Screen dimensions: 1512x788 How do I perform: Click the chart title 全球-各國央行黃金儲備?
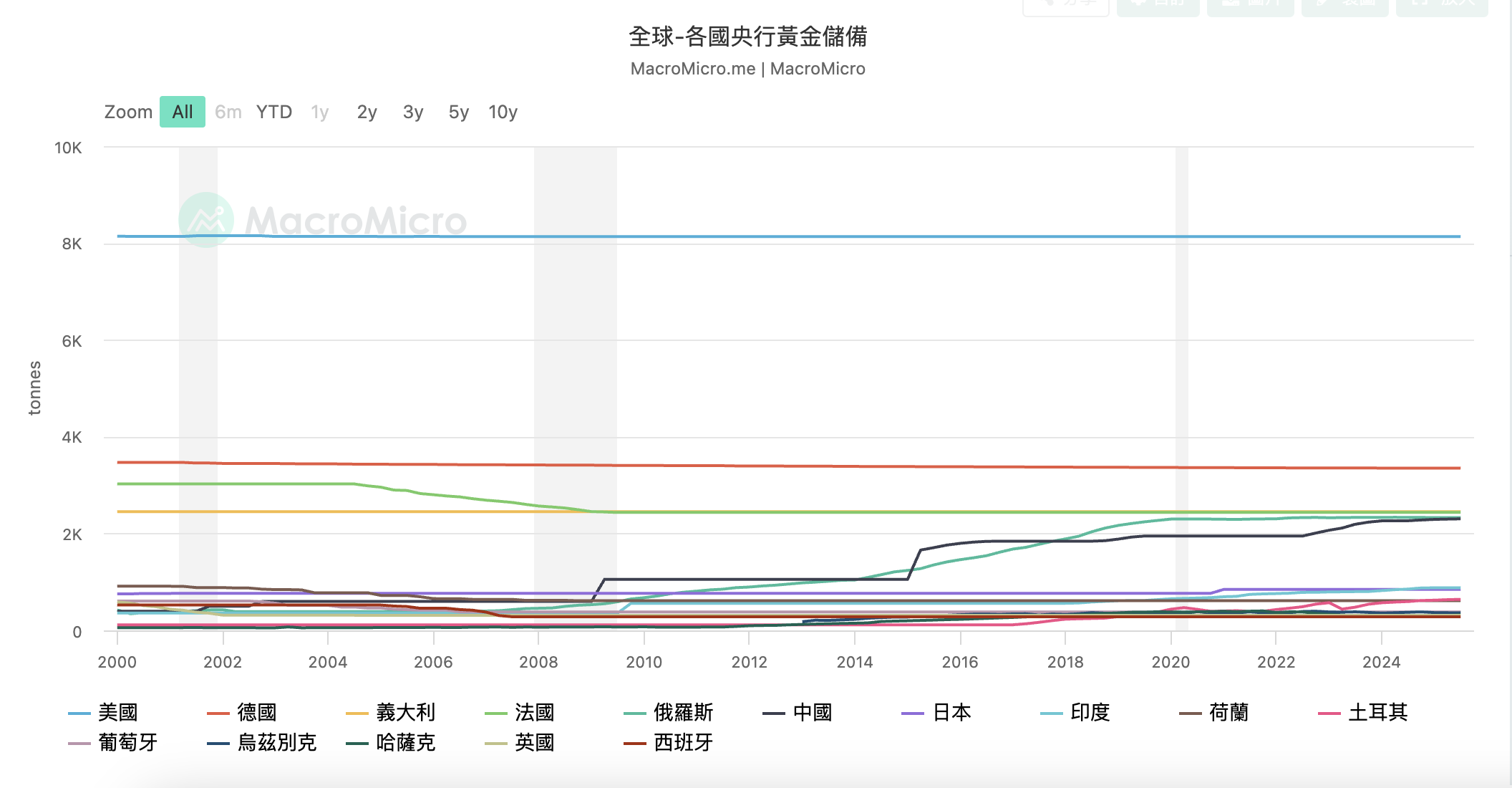coord(748,37)
